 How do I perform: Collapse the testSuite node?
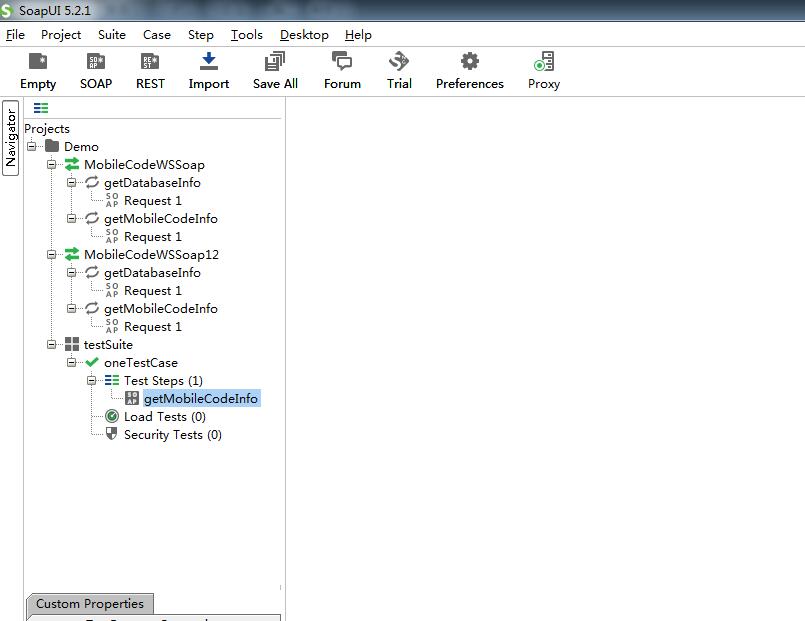[x=51, y=344]
